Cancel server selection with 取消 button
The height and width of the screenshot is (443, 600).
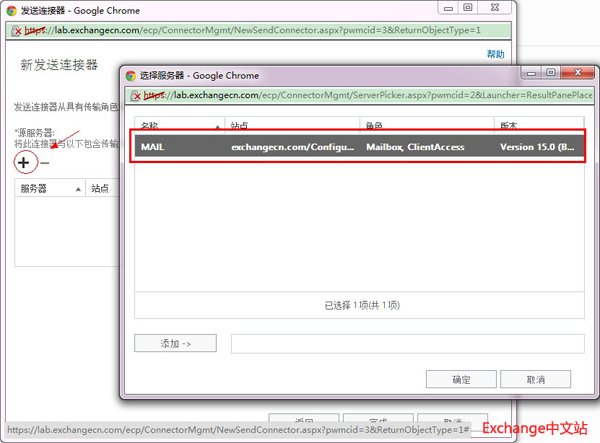point(535,380)
